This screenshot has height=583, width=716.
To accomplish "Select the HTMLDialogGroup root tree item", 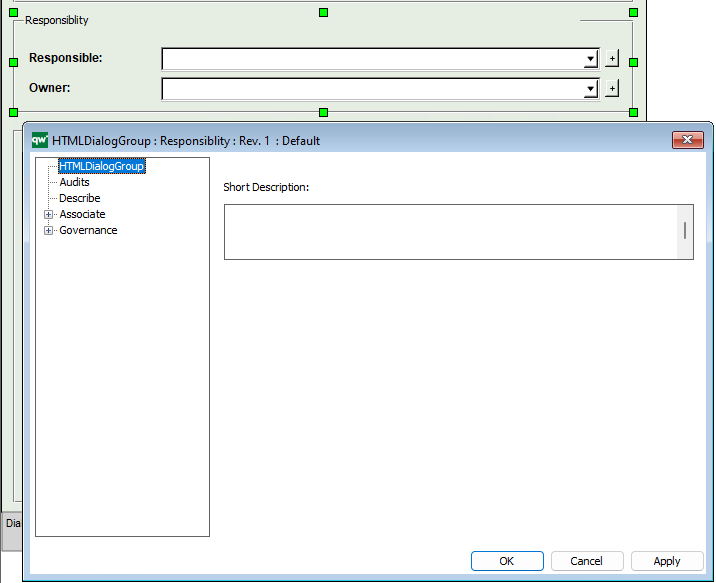I will (x=102, y=166).
